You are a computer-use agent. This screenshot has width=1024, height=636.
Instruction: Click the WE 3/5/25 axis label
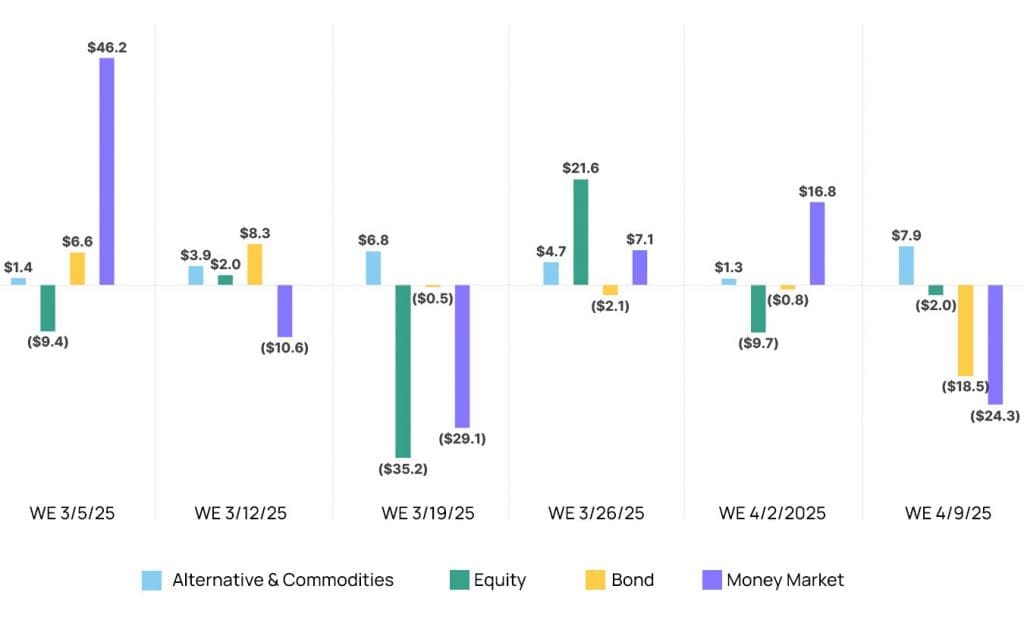72,513
